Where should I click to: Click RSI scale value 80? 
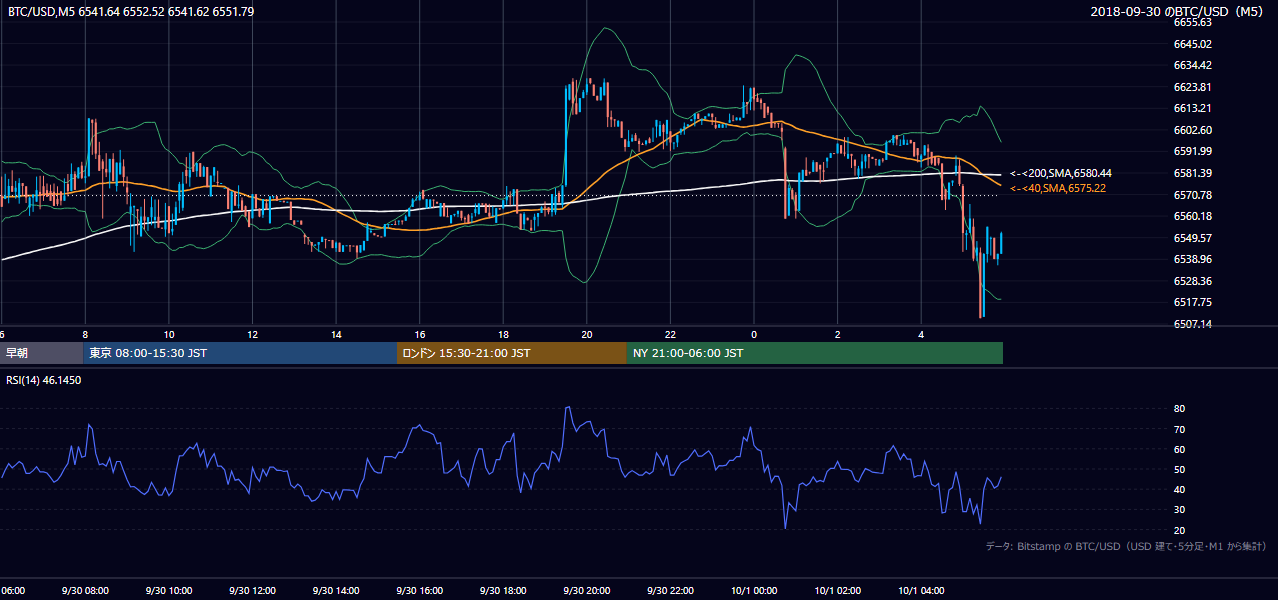pyautogui.click(x=1180, y=409)
